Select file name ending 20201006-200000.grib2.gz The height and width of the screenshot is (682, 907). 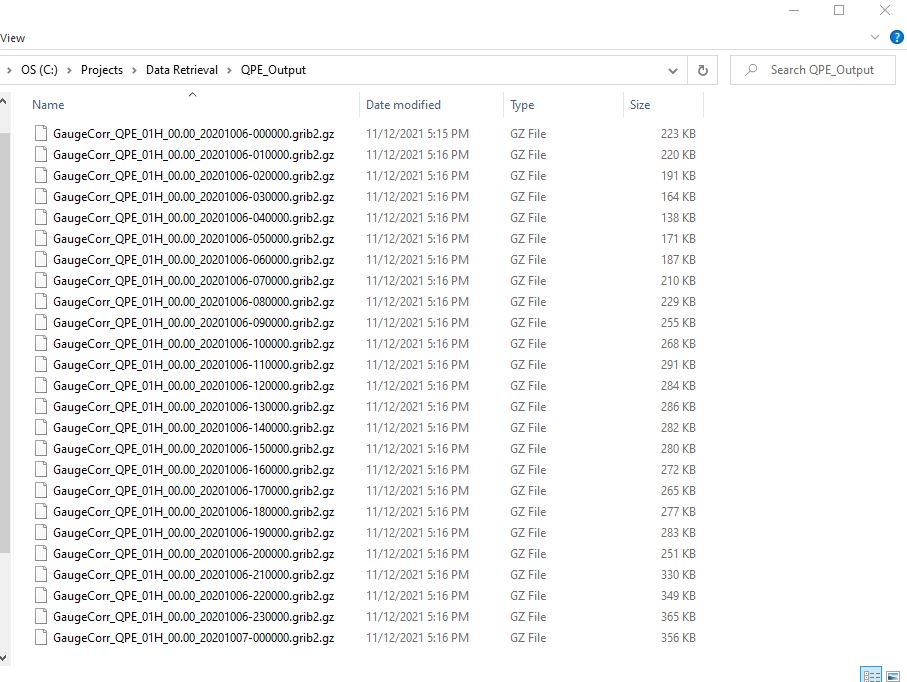point(194,554)
